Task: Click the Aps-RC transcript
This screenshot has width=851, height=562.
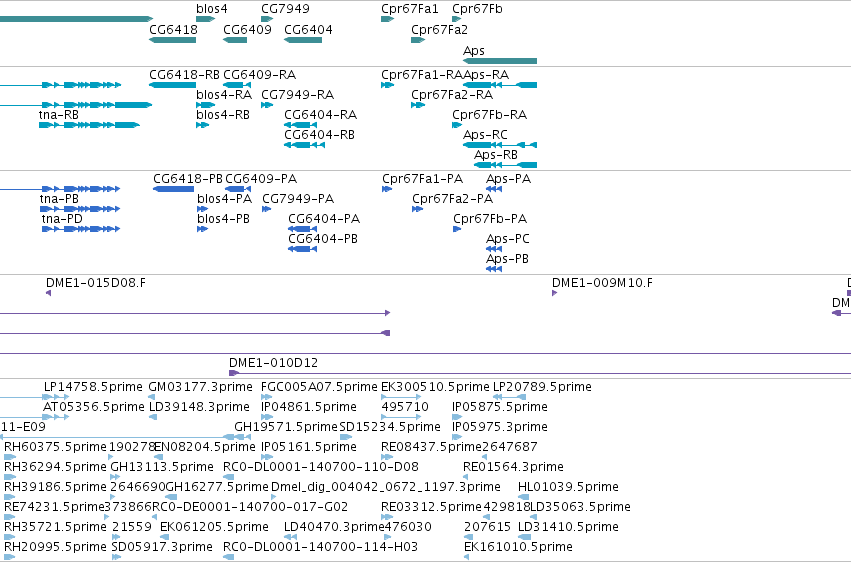Action: click(500, 145)
